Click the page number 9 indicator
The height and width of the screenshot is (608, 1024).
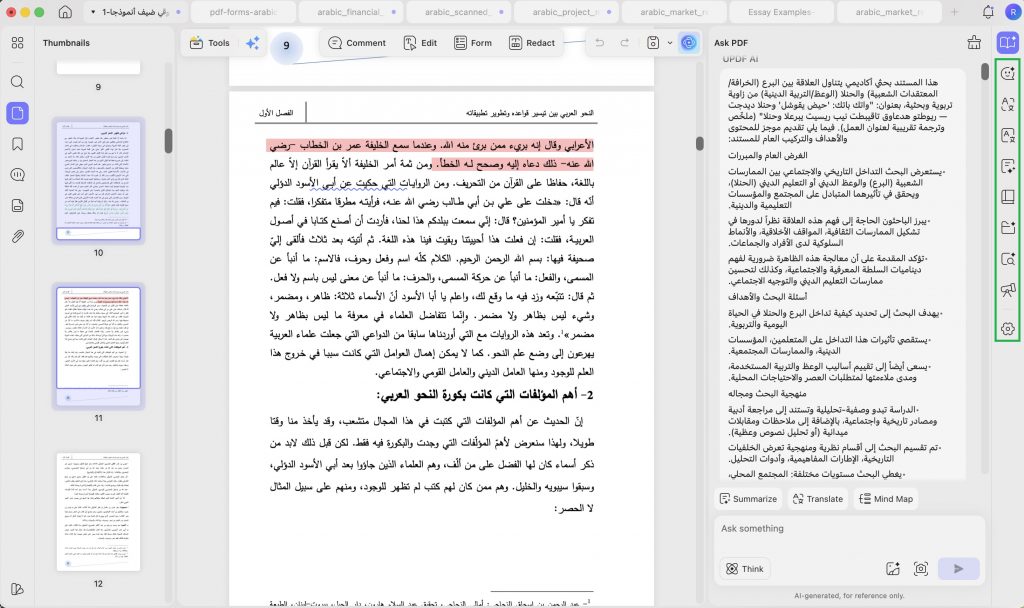click(286, 46)
